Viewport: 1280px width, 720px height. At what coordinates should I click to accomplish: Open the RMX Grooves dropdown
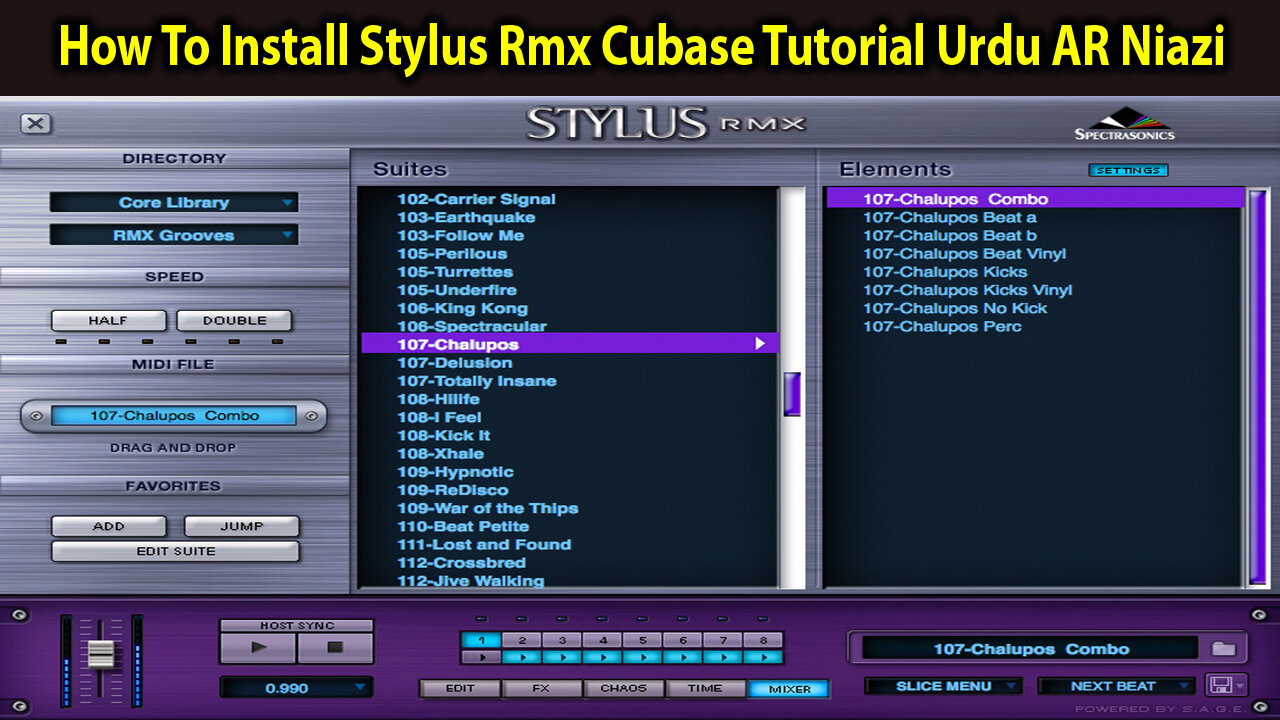[174, 235]
